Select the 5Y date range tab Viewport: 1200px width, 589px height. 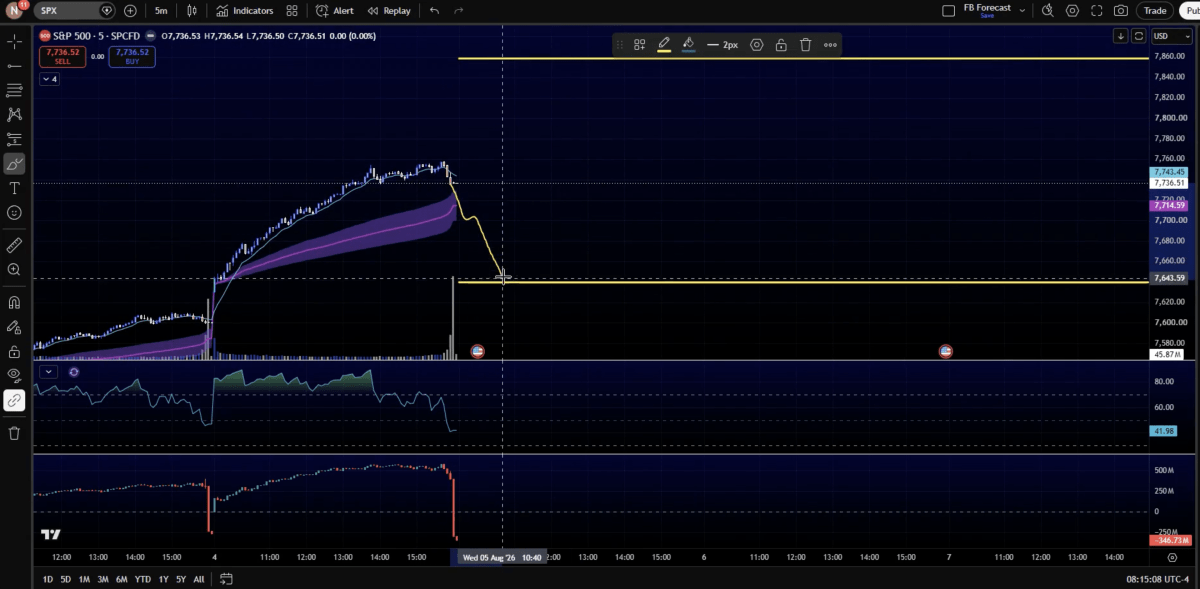[x=181, y=579]
